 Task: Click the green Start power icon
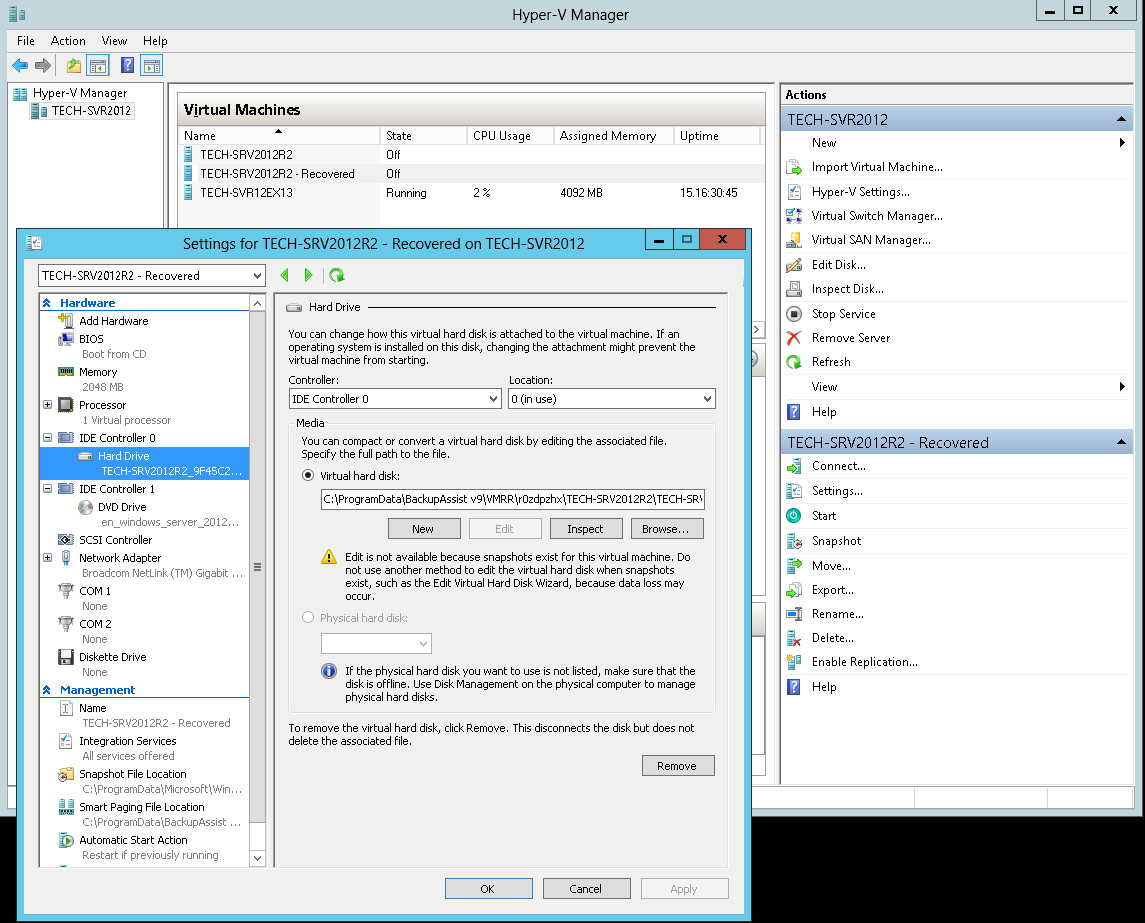[x=794, y=516]
